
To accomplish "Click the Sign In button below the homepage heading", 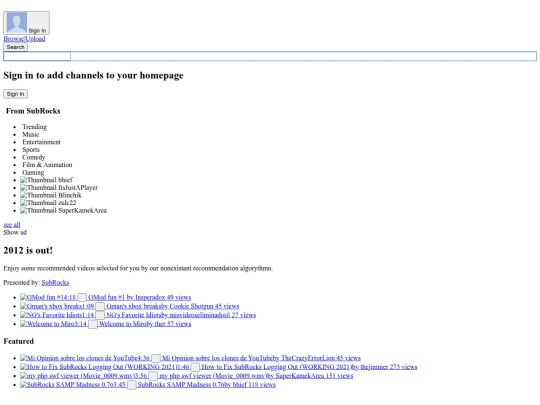I will (x=15, y=94).
